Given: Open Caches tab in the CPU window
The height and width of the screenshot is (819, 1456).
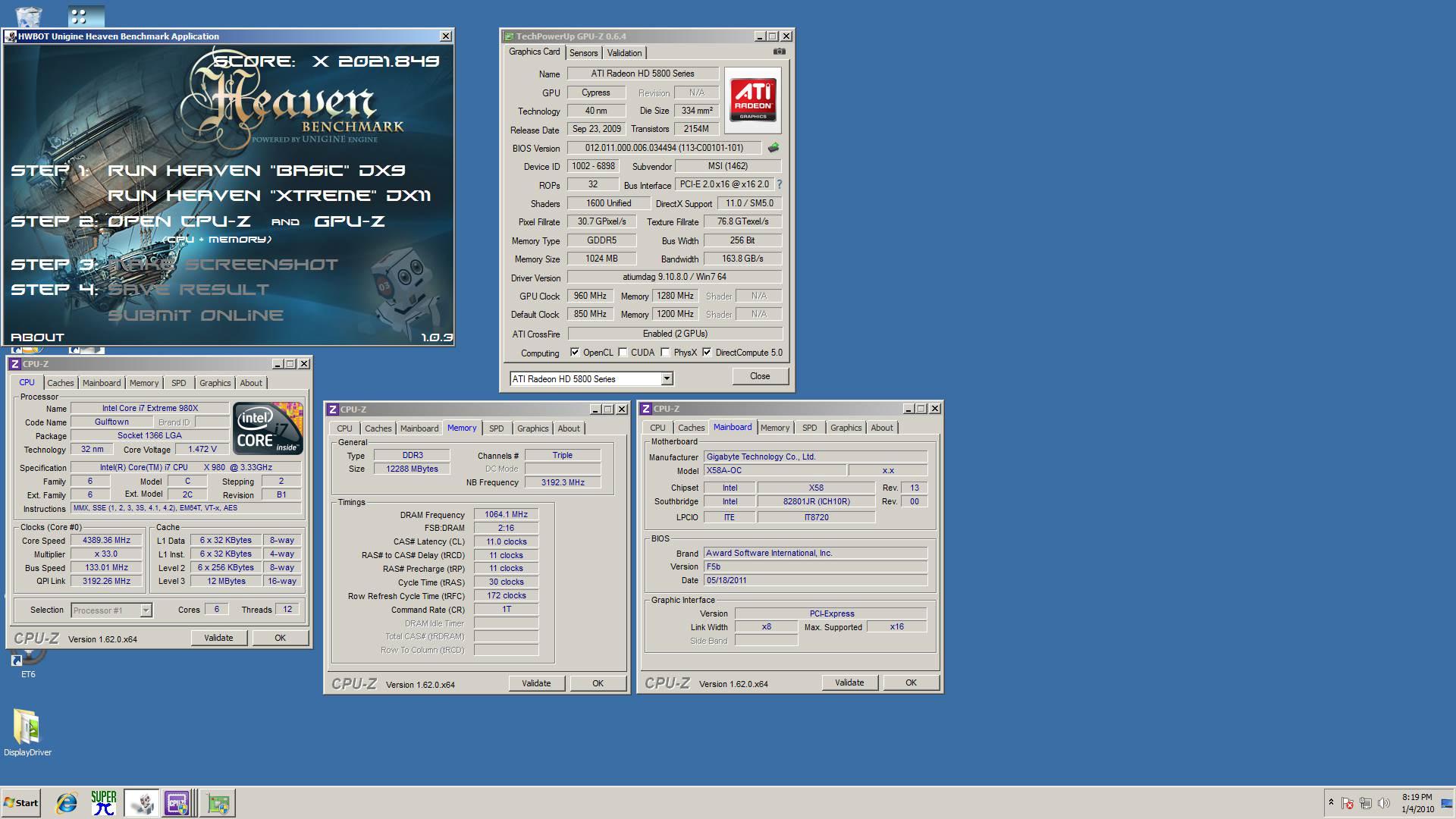Looking at the screenshot, I should (x=61, y=383).
